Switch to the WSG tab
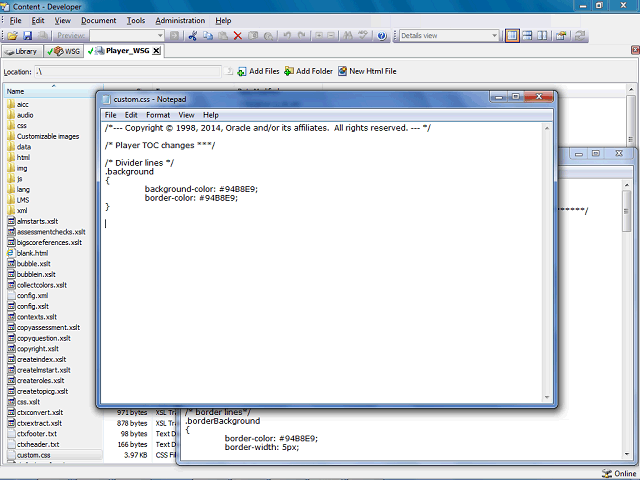 coord(64,51)
